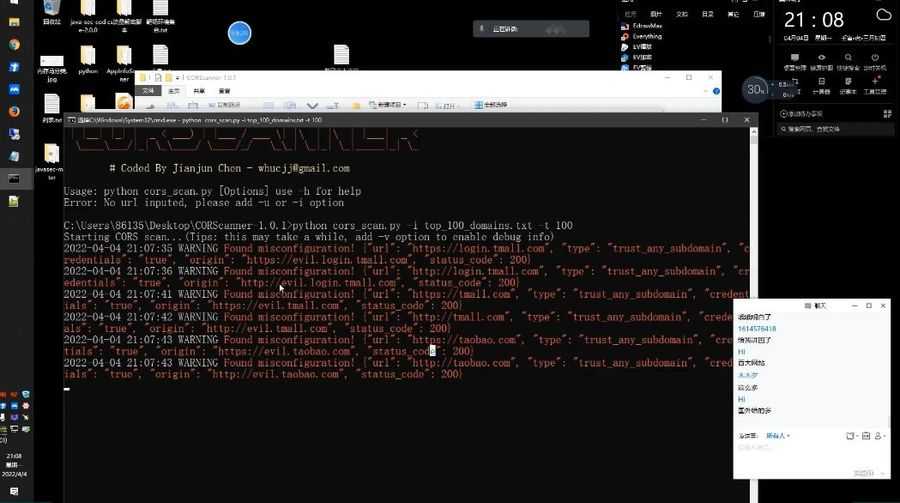Click the dark pill toolbar at screen top
The height and width of the screenshot is (503, 900).
click(531, 29)
